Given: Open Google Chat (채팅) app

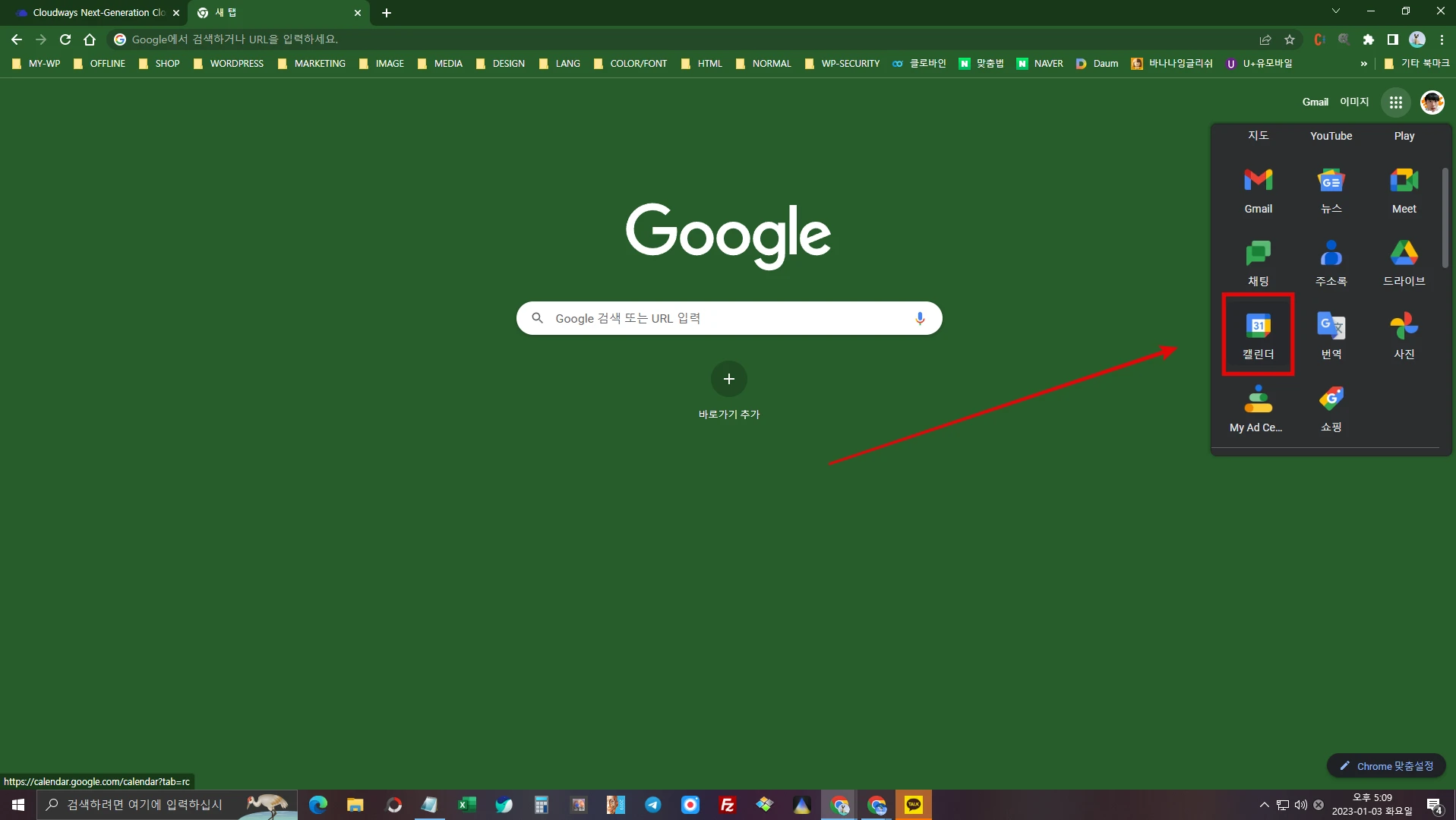Looking at the screenshot, I should click(1258, 263).
